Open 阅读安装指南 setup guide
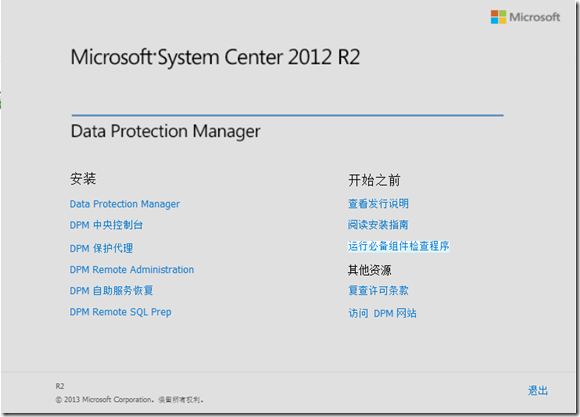 [378, 225]
